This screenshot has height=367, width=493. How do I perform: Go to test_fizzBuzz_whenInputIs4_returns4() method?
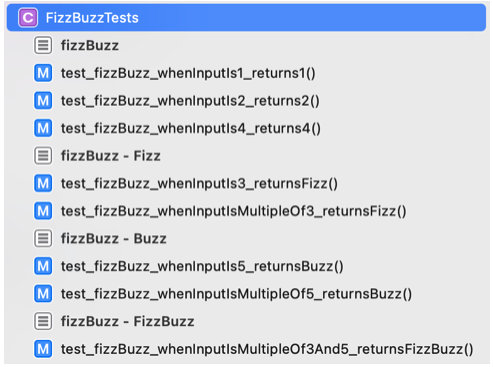point(191,128)
